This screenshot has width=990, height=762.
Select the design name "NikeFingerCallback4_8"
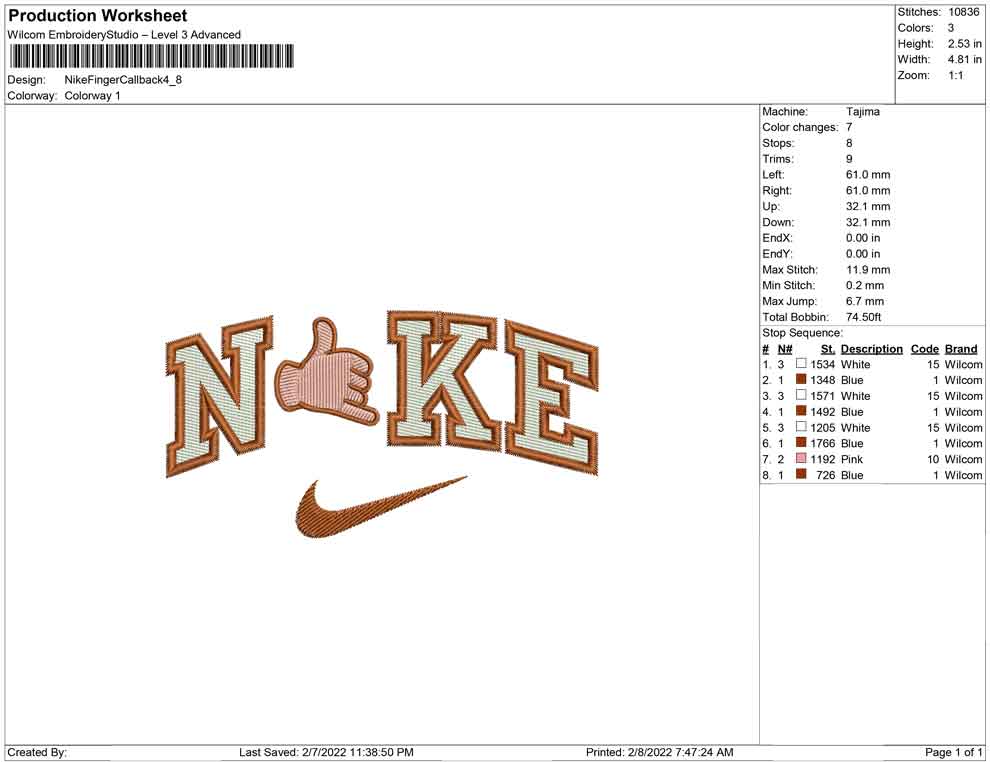[x=123, y=80]
